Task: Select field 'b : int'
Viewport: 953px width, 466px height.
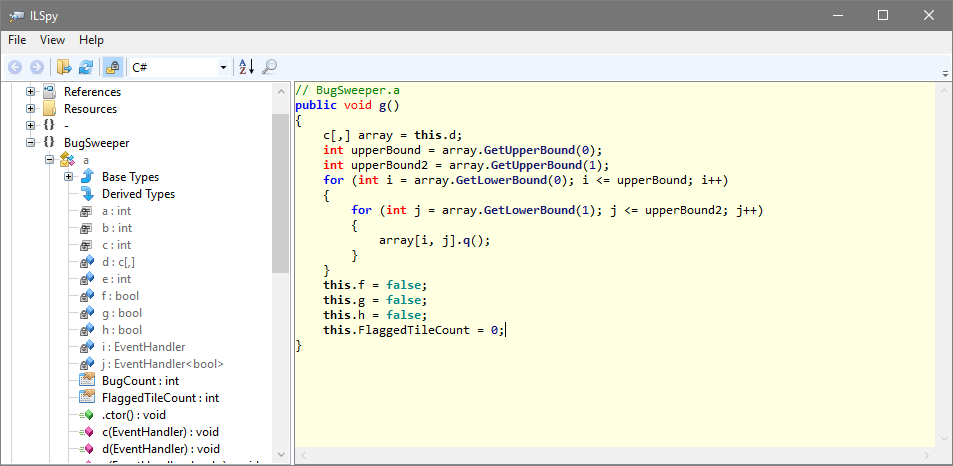Action: pyautogui.click(x=117, y=228)
